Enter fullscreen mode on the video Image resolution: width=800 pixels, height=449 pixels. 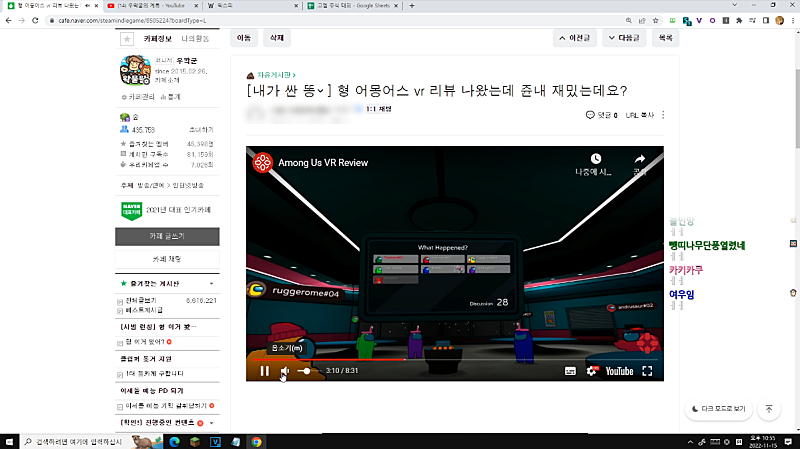(647, 371)
